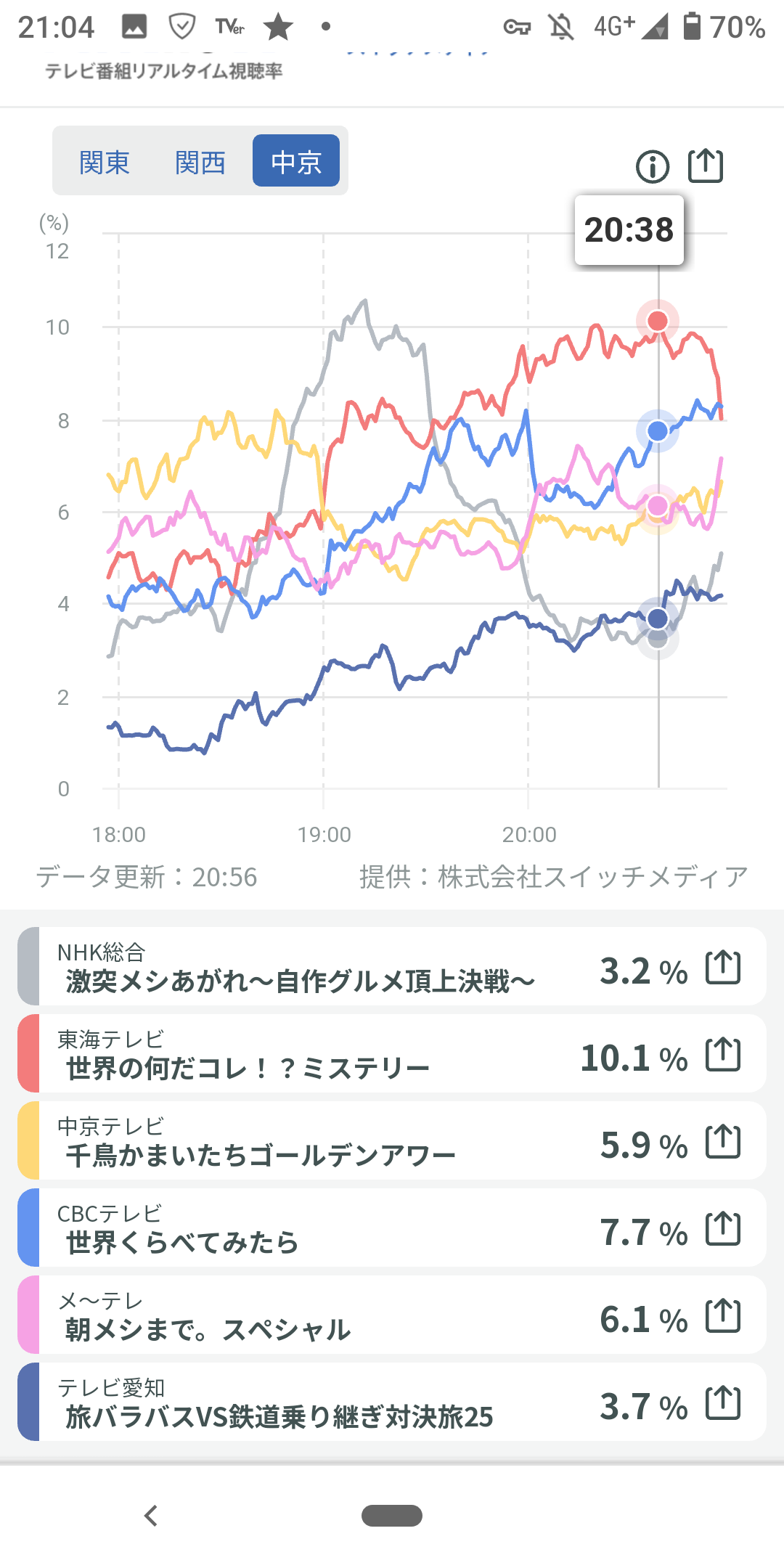Share the 東海テレビ program rating
Image resolution: width=784 pixels, height=1568 pixels.
click(723, 1055)
